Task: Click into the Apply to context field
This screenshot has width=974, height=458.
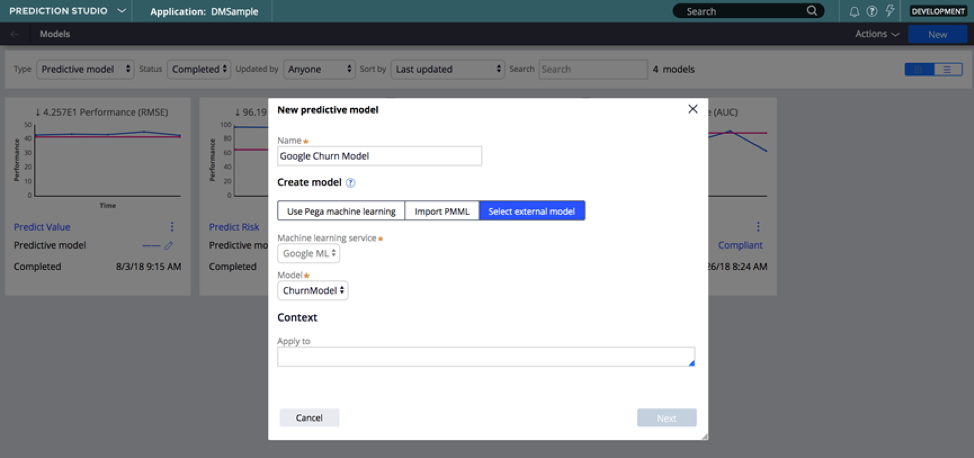Action: pyautogui.click(x=485, y=357)
